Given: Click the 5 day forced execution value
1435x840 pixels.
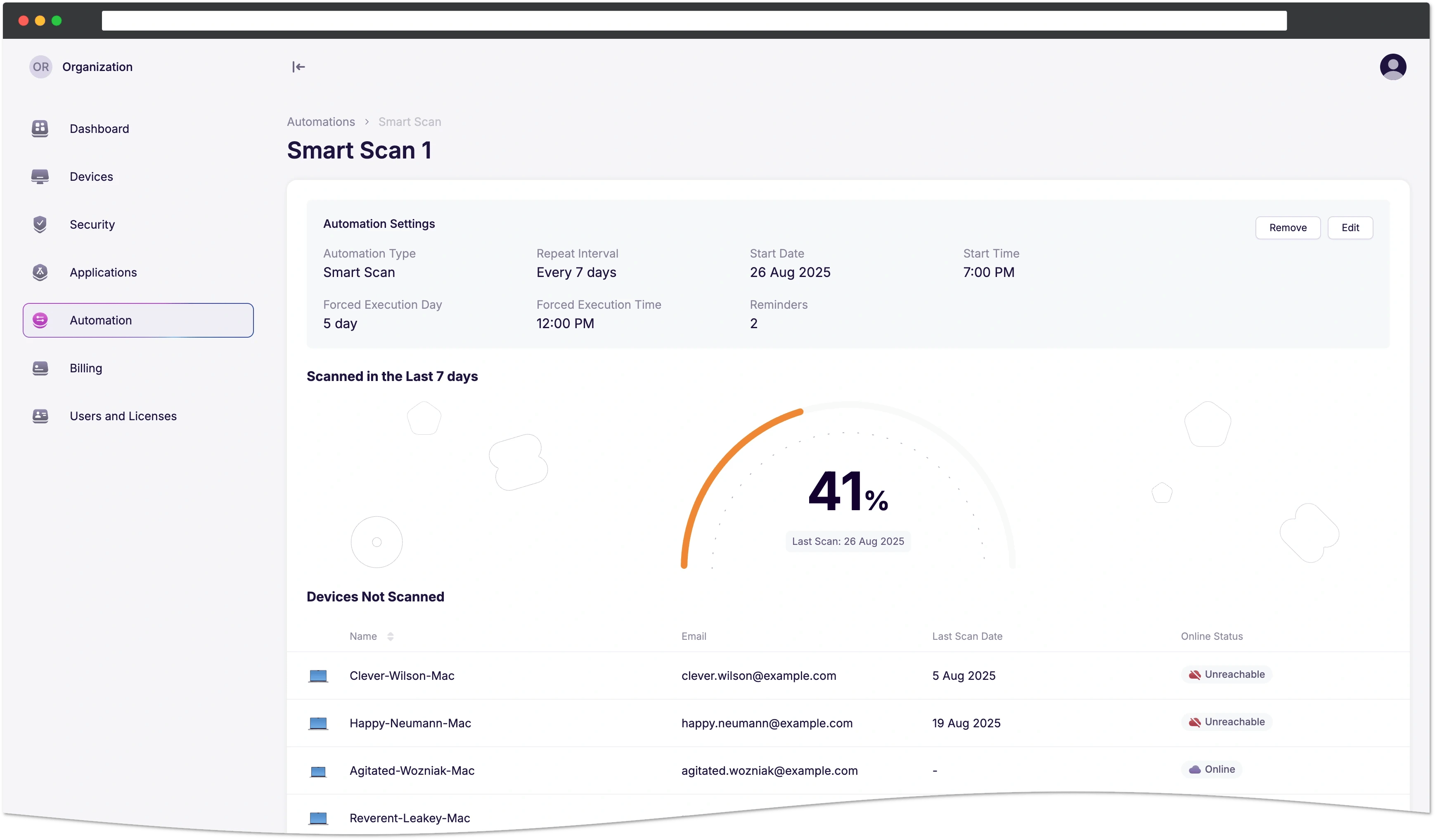Looking at the screenshot, I should 340,324.
